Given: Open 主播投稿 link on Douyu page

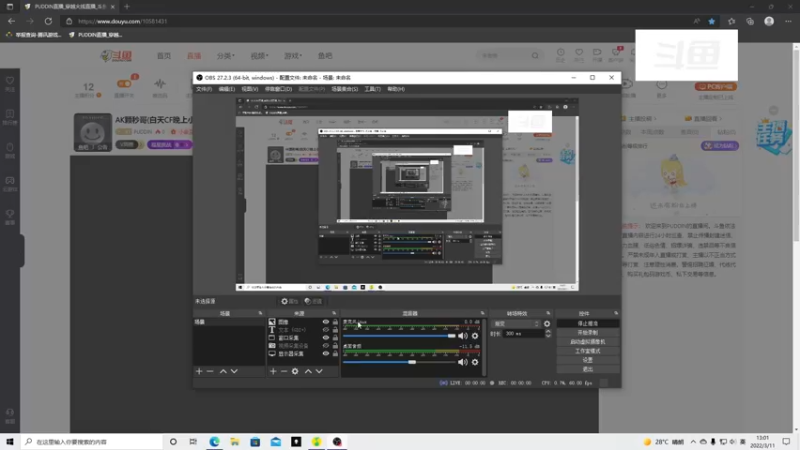Looking at the screenshot, I should coord(640,119).
